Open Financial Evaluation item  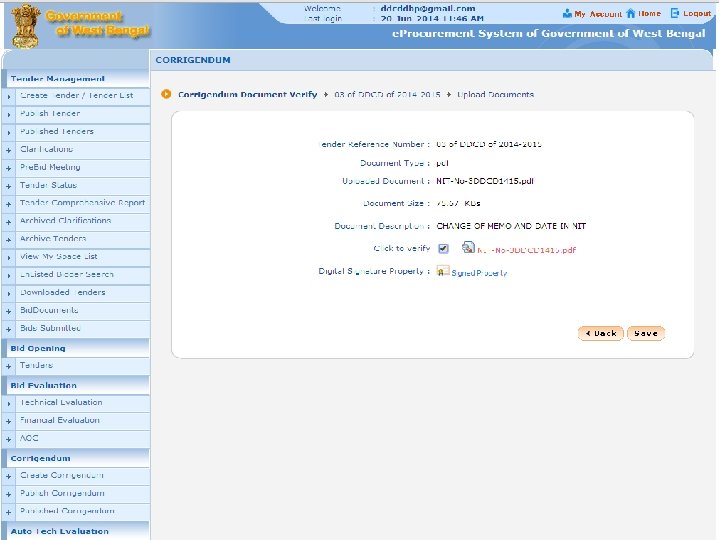pyautogui.click(x=60, y=420)
